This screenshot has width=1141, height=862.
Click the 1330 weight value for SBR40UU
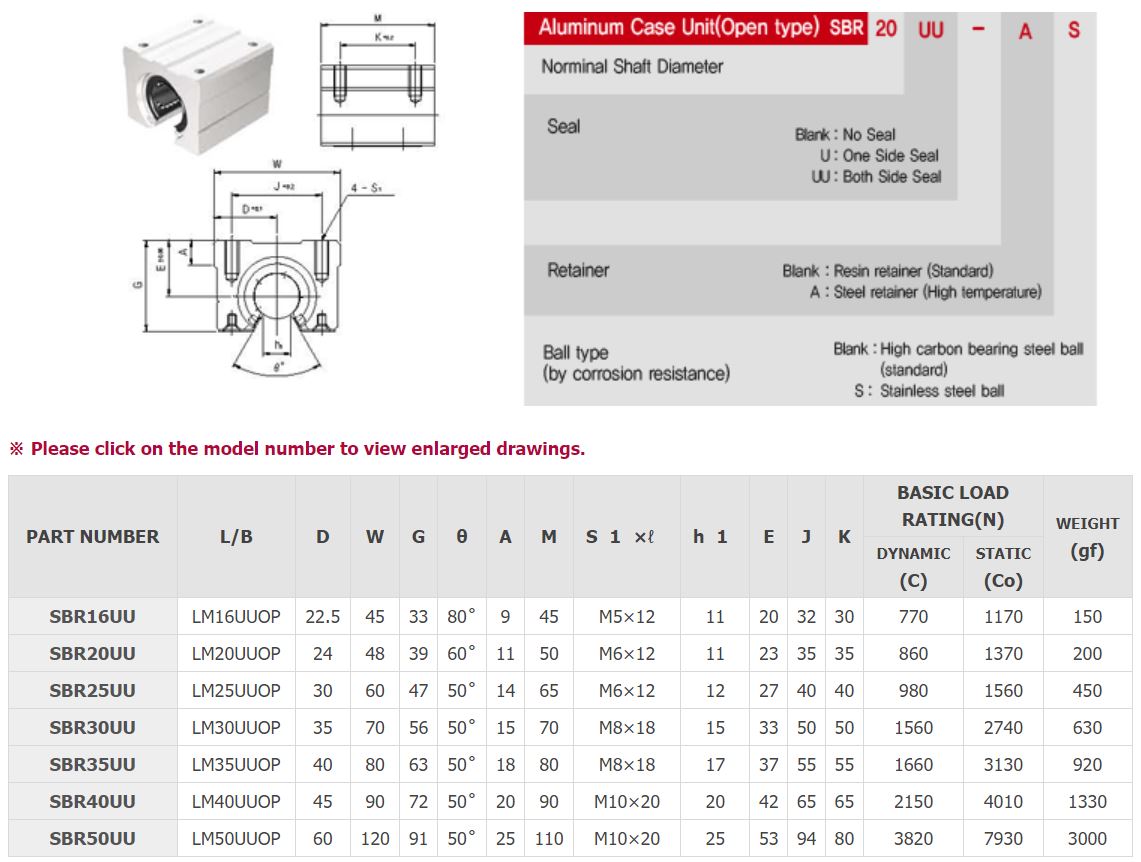(x=1087, y=802)
